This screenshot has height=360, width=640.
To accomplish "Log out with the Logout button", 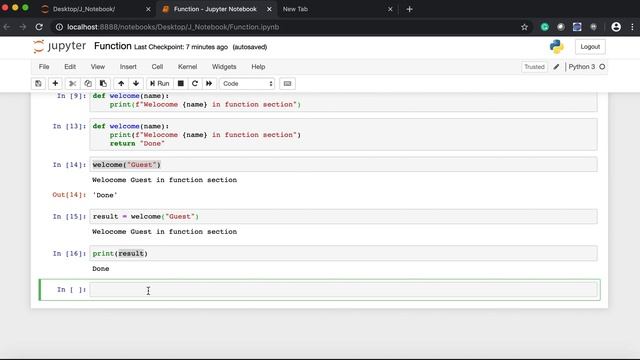I will 590,47.
